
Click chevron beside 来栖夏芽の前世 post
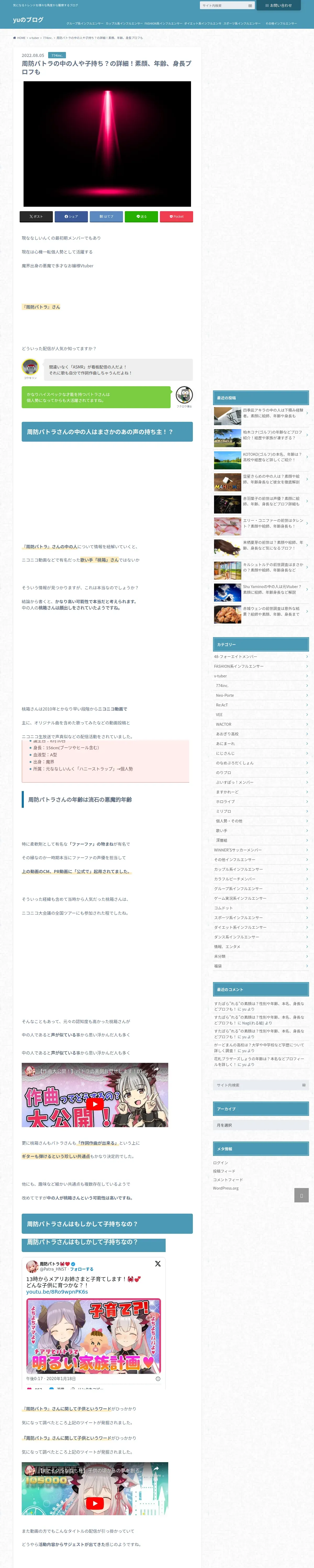click(x=307, y=545)
